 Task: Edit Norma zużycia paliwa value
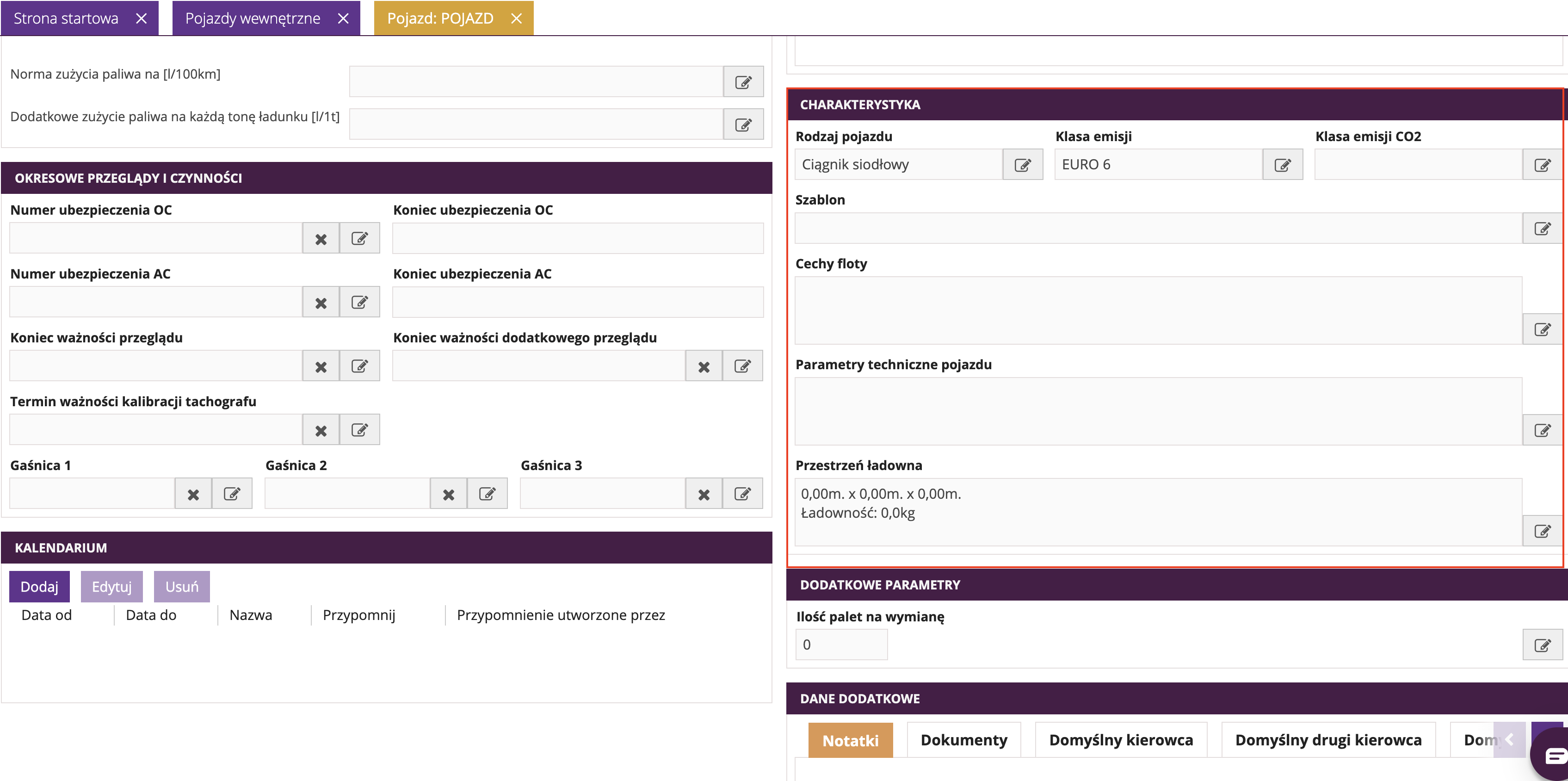[743, 82]
